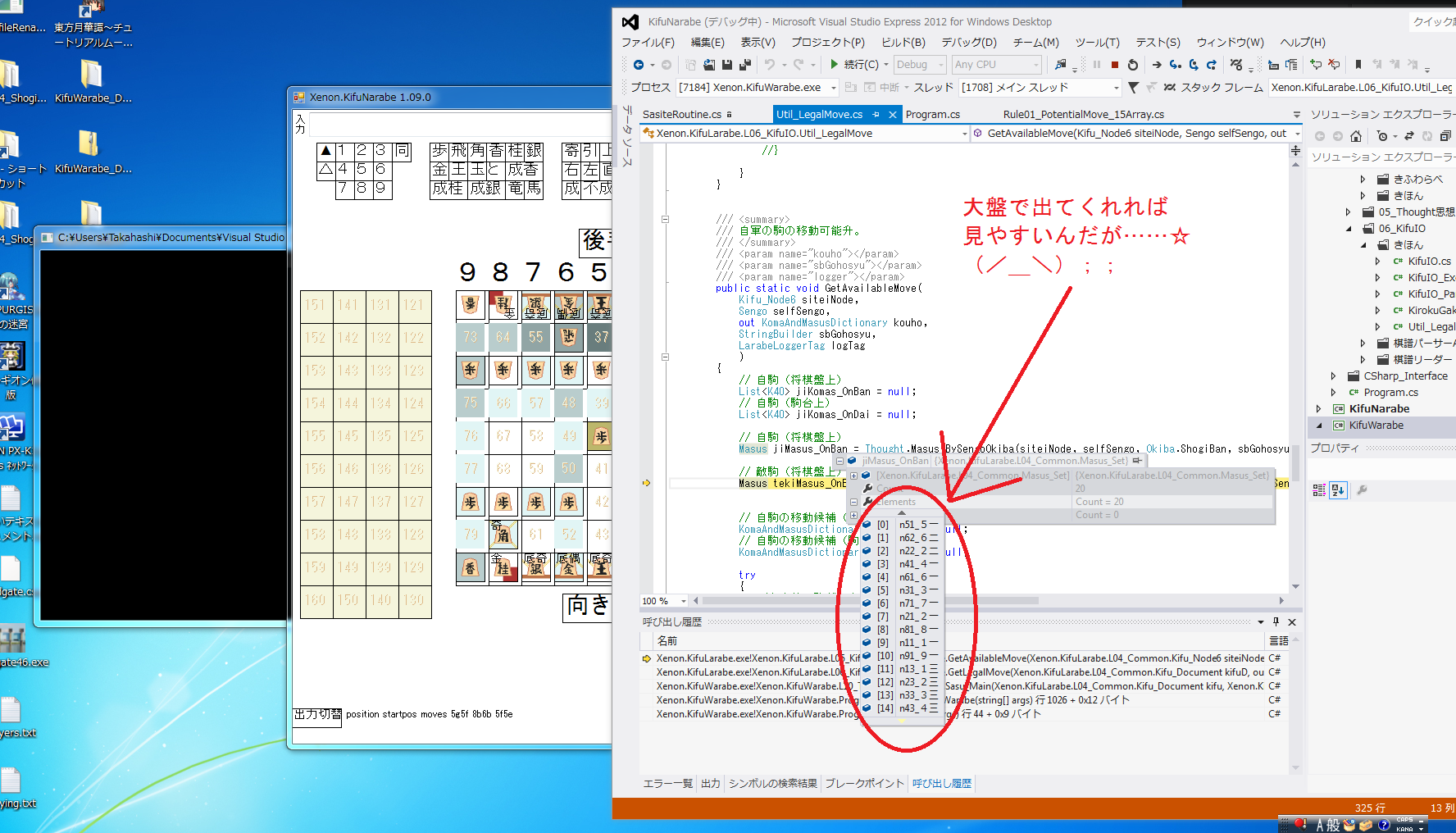1456x833 pixels.
Task: Toggle bookmark icon in toolbar
Action: tap(1358, 65)
